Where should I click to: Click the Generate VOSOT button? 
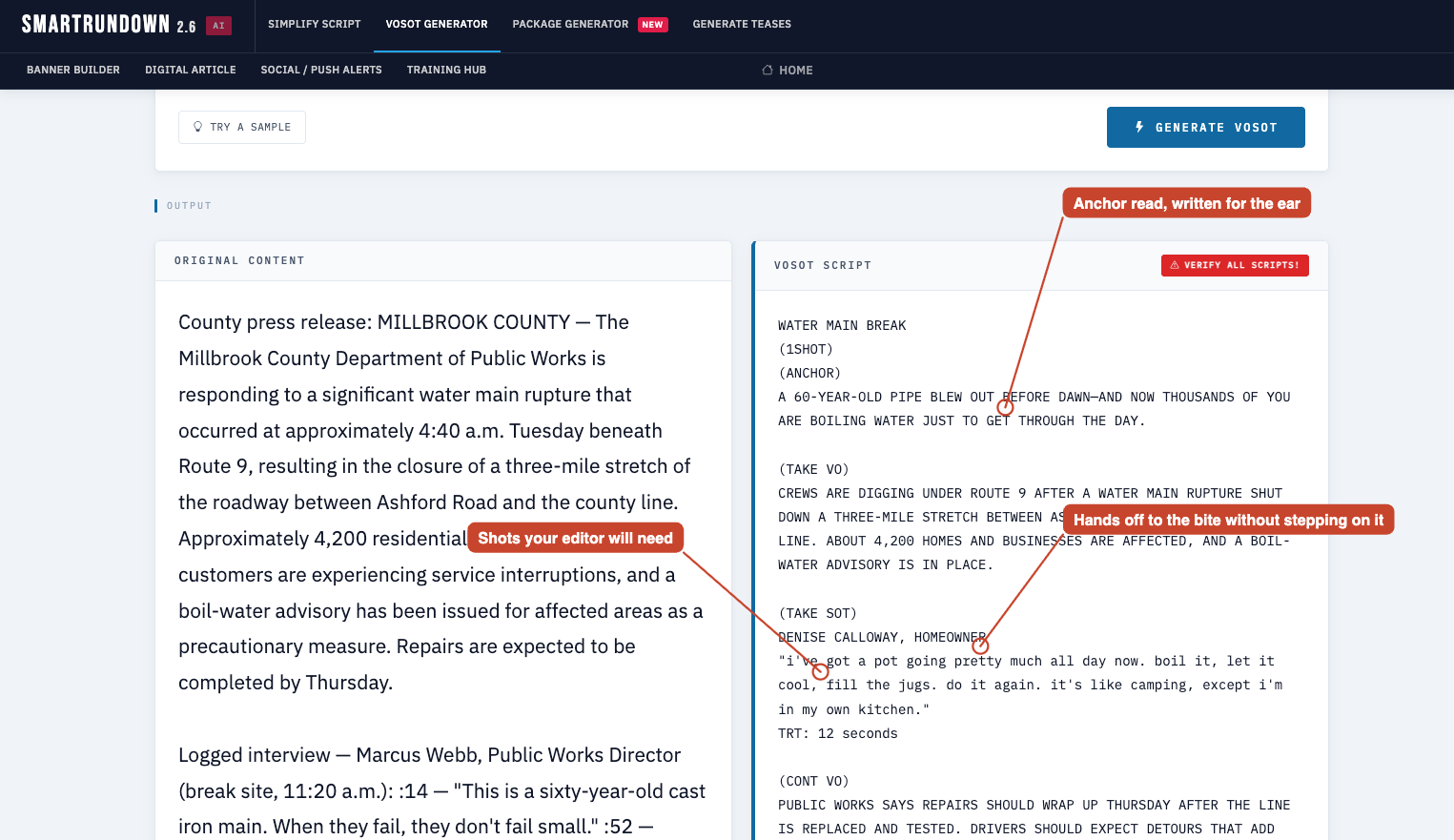pyautogui.click(x=1206, y=127)
